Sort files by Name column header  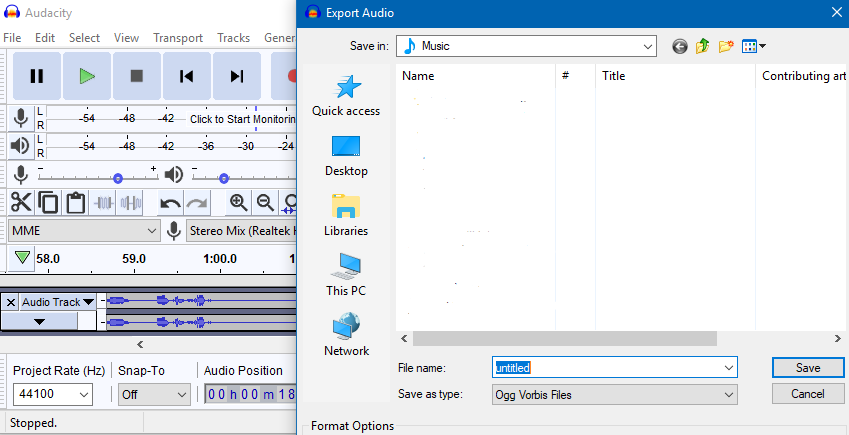[x=475, y=76]
